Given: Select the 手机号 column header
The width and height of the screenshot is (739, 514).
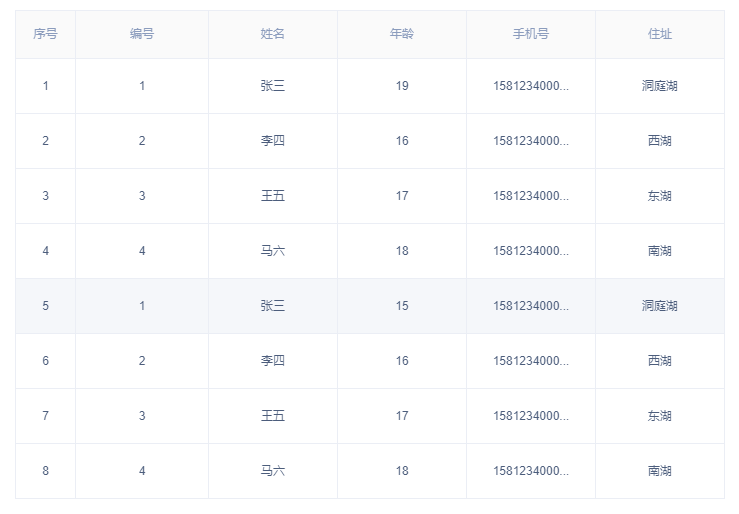Looking at the screenshot, I should pyautogui.click(x=531, y=34).
